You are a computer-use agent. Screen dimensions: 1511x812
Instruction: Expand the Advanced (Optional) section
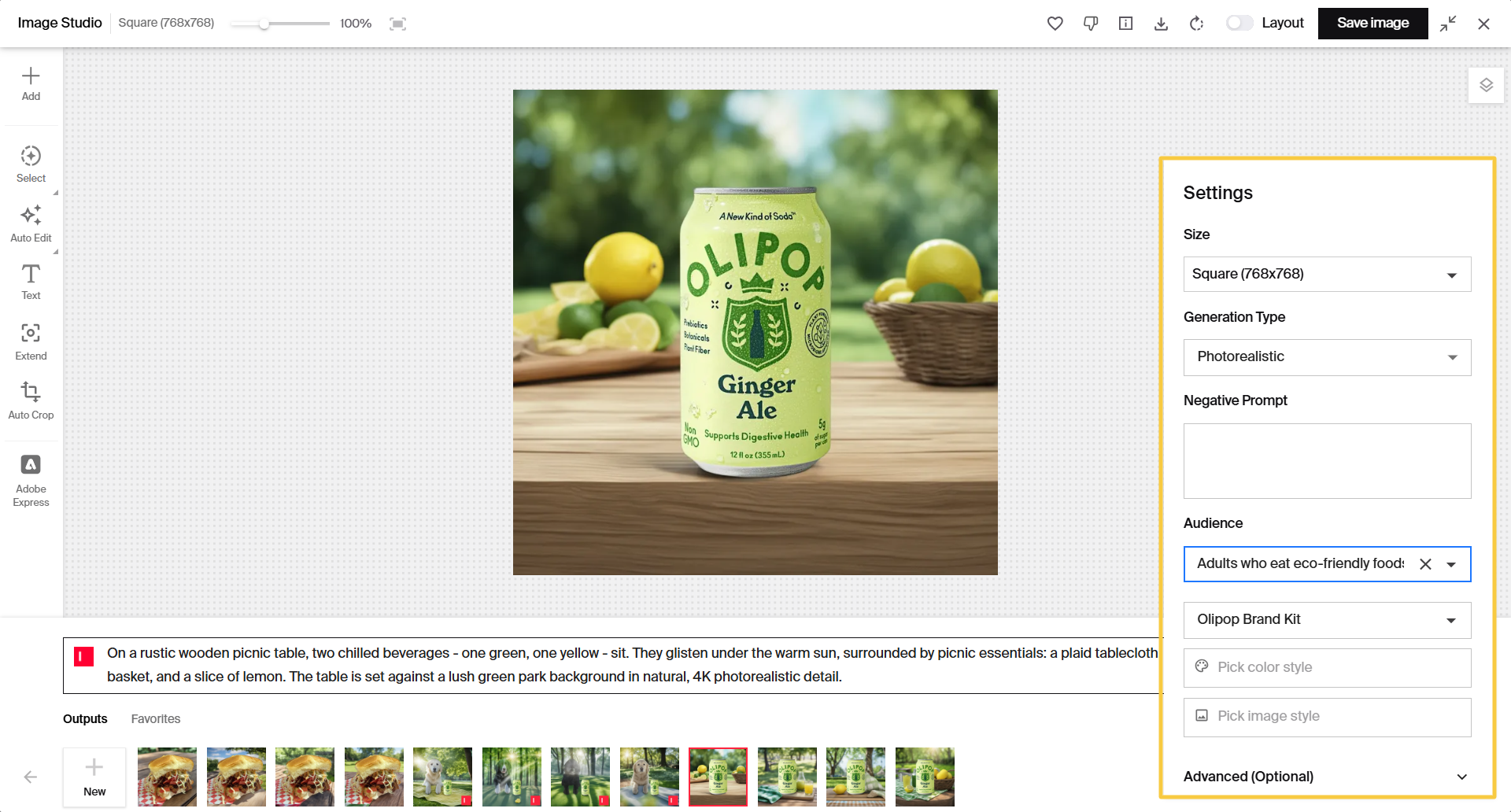1326,777
